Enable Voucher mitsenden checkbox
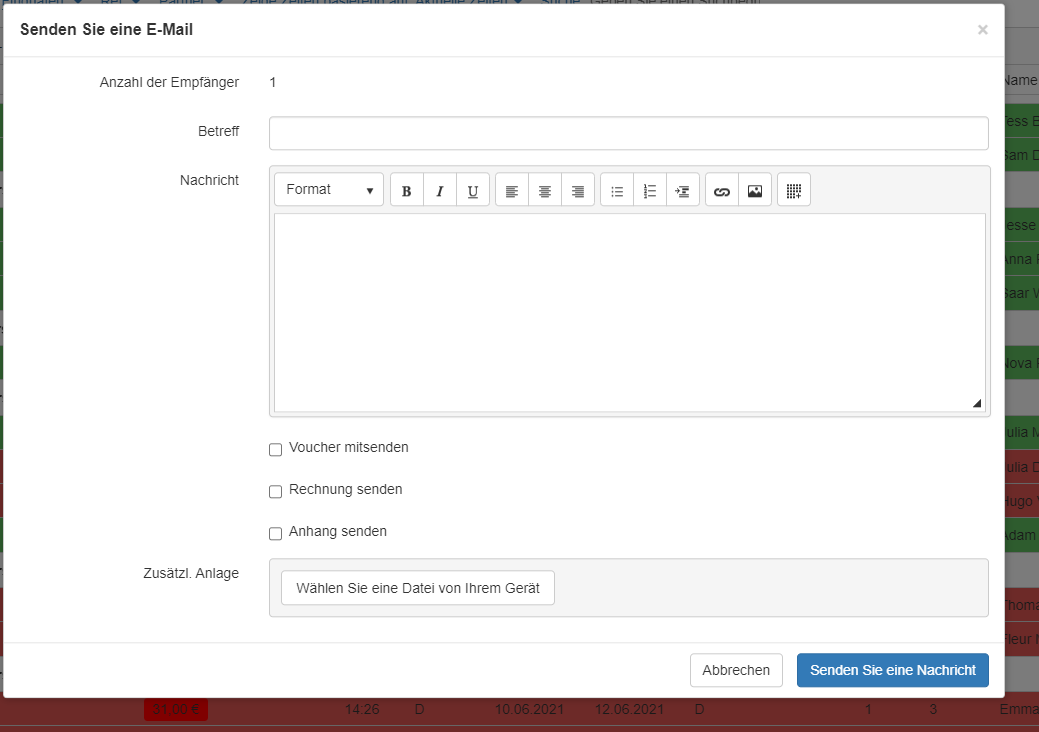Viewport: 1039px width, 732px height. [x=276, y=450]
